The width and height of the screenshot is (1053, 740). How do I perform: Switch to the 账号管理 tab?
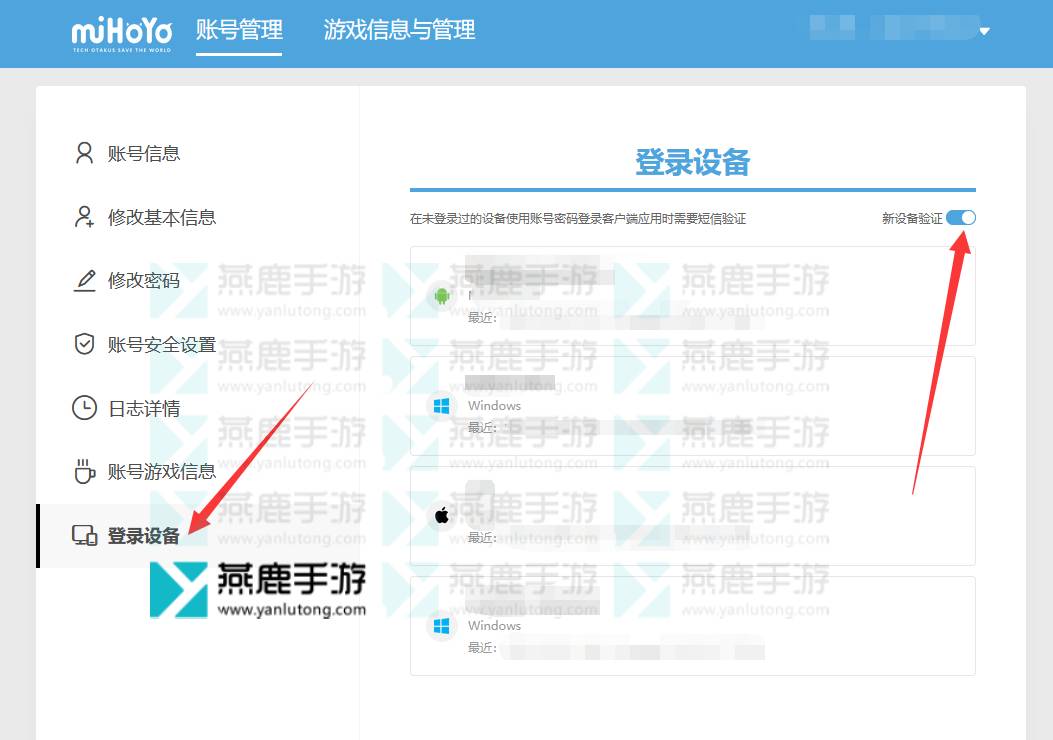pos(239,30)
